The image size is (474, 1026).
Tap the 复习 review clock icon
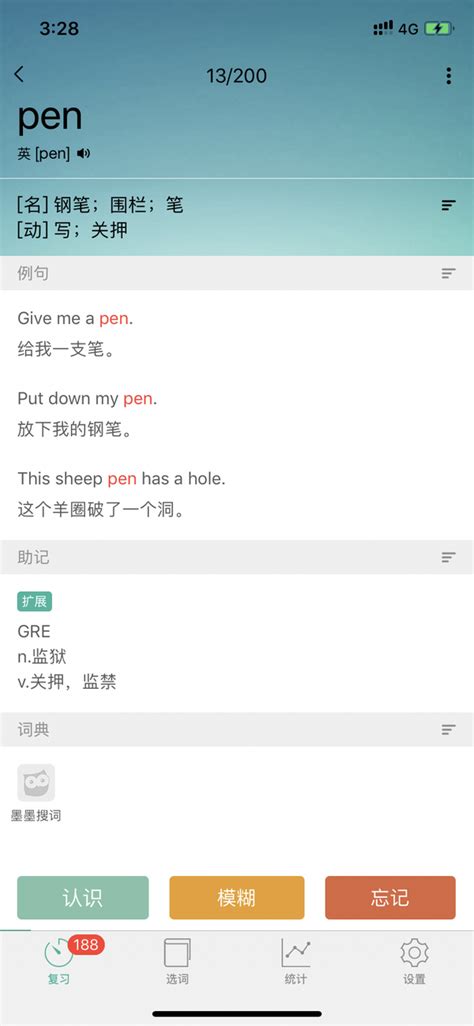(58, 953)
